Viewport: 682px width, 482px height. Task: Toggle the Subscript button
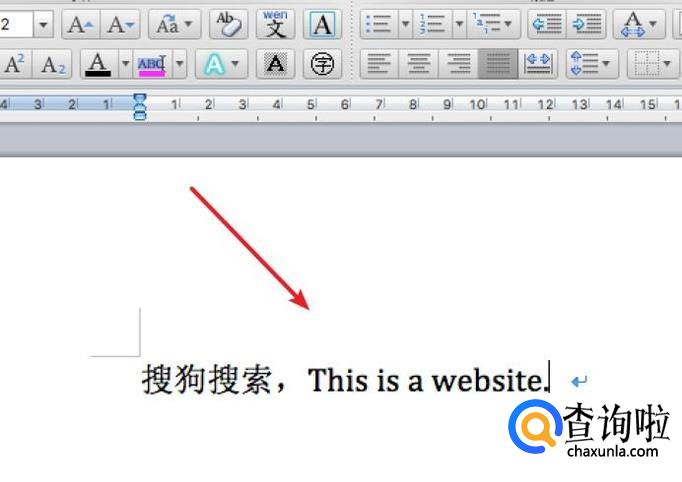(52, 64)
